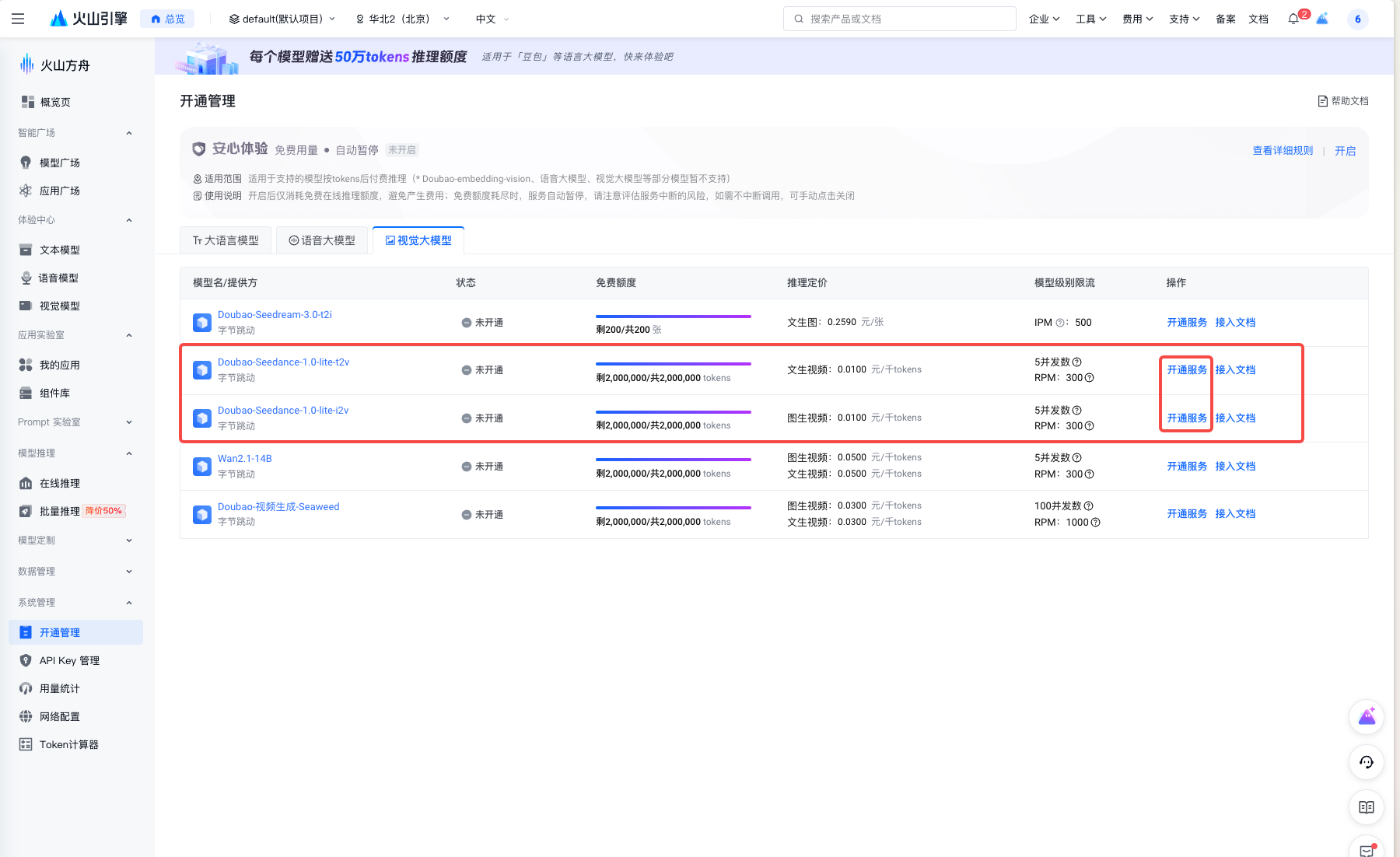
Task: Collapse the 体验中心 sidebar section
Action: click(129, 220)
